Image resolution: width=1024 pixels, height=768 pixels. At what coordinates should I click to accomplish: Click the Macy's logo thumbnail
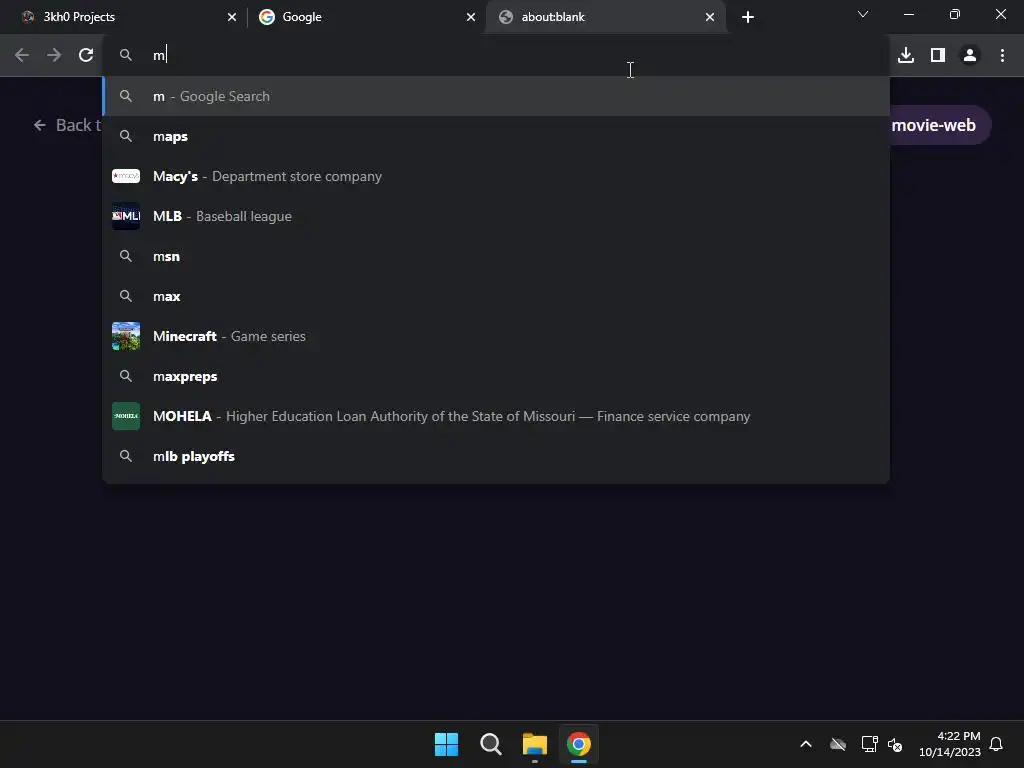pyautogui.click(x=126, y=176)
